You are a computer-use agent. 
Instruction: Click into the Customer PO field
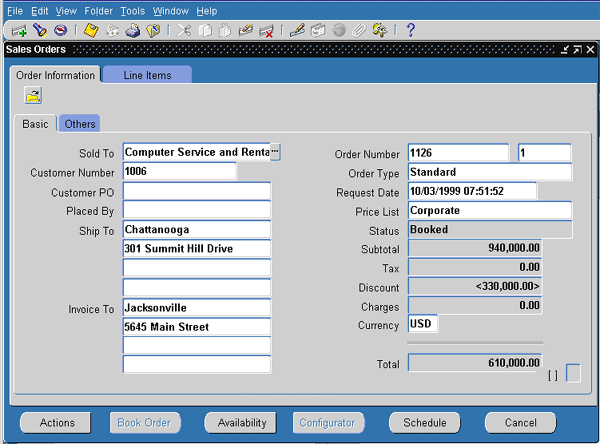(x=197, y=191)
